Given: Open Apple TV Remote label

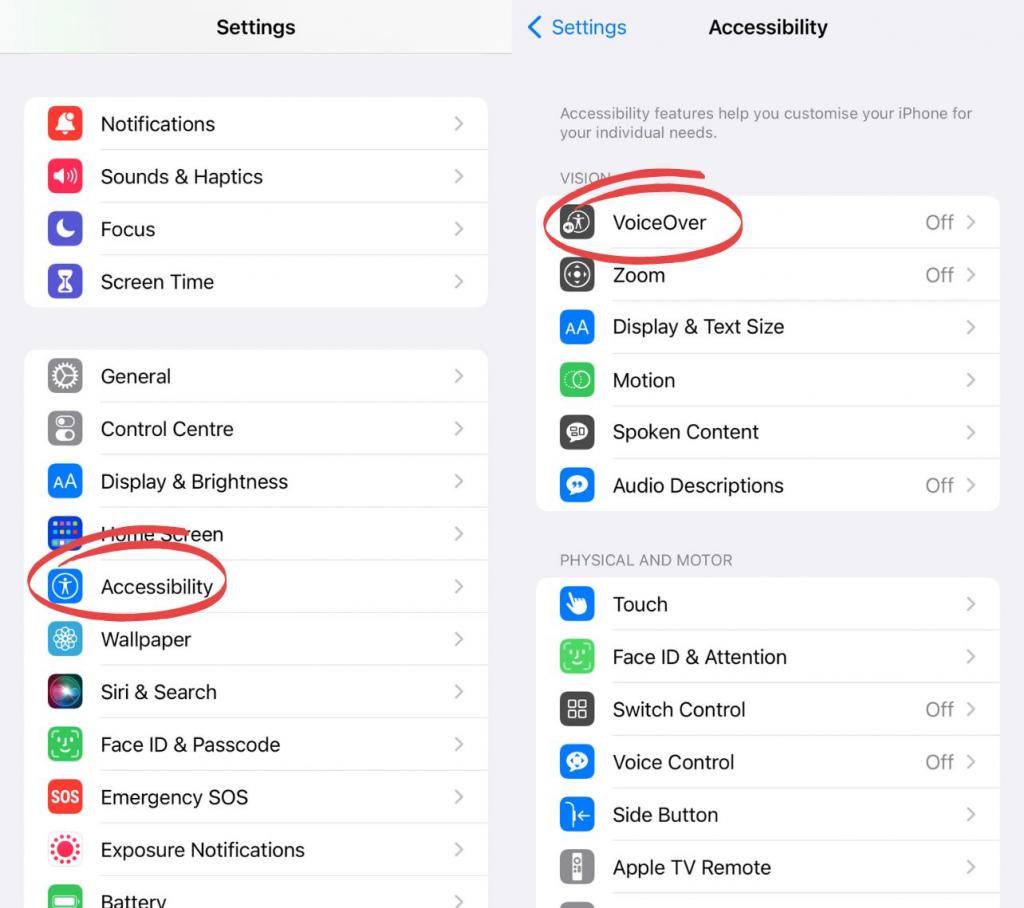Looking at the screenshot, I should pyautogui.click(x=692, y=867).
